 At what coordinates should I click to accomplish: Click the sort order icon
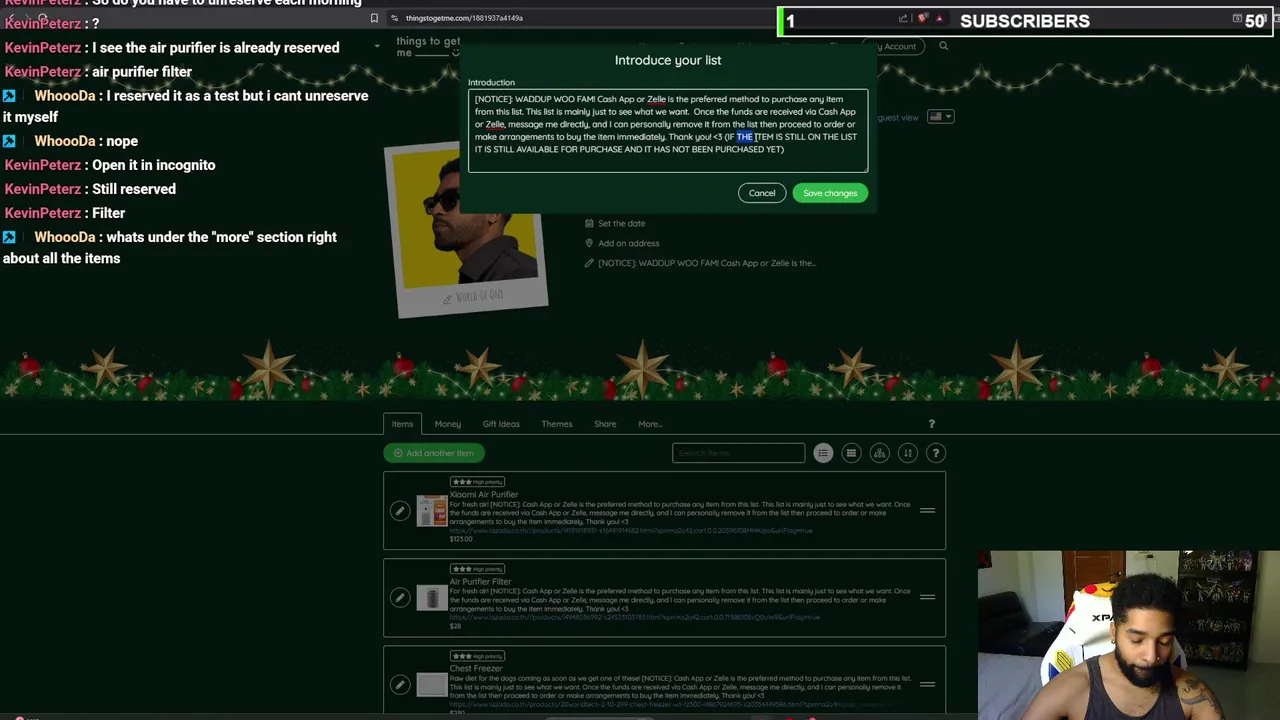click(908, 453)
